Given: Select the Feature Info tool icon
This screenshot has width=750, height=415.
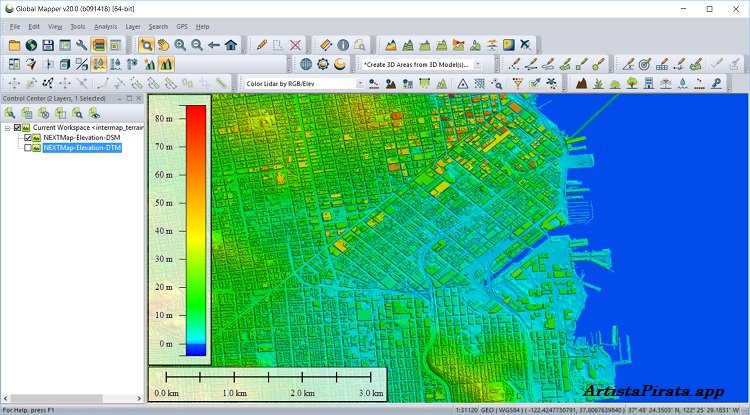Looking at the screenshot, I should click(342, 45).
